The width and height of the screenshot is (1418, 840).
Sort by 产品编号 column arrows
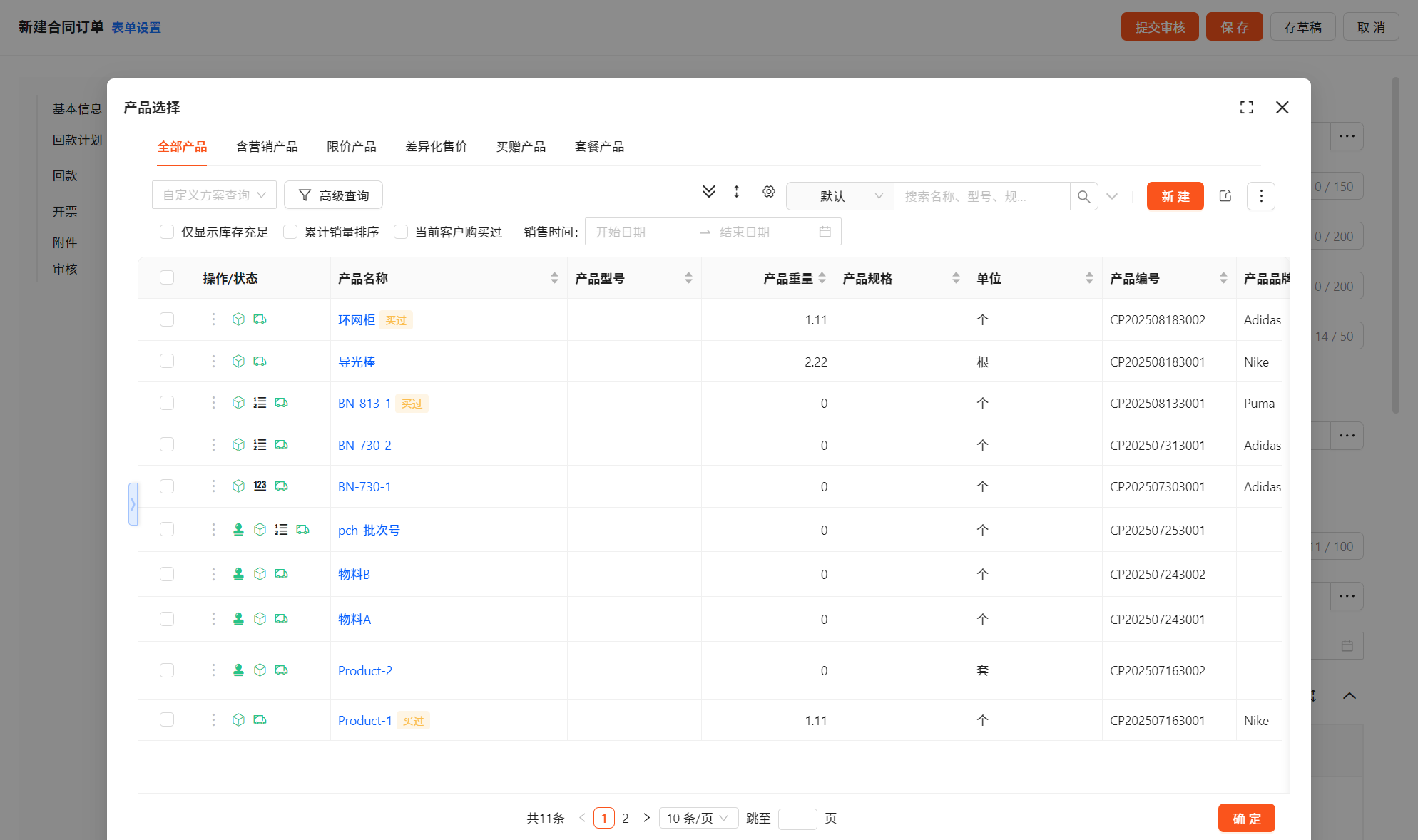click(x=1223, y=278)
